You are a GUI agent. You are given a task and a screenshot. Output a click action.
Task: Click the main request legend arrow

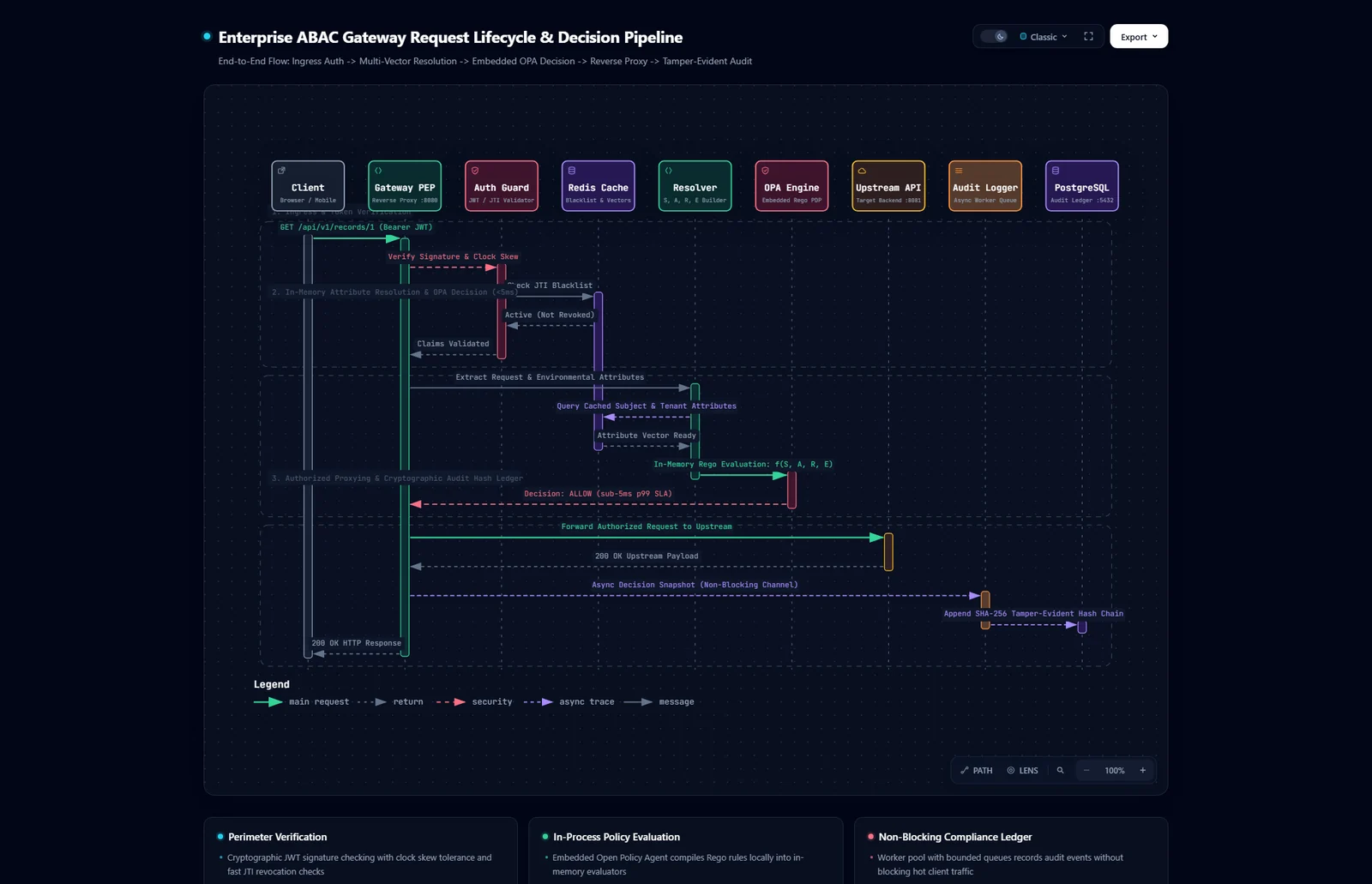(268, 702)
